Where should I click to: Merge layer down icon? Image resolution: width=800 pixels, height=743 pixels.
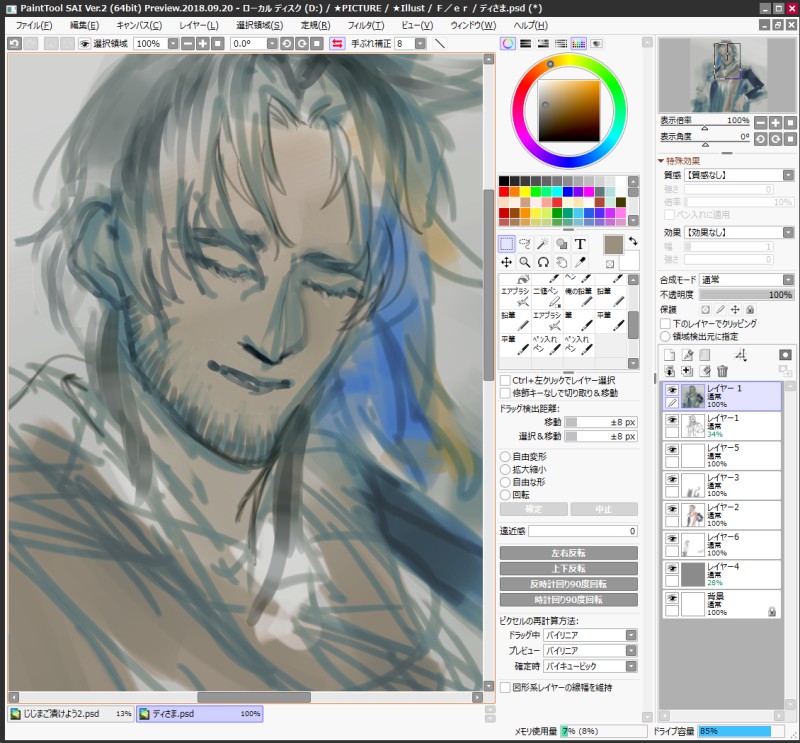pos(669,371)
